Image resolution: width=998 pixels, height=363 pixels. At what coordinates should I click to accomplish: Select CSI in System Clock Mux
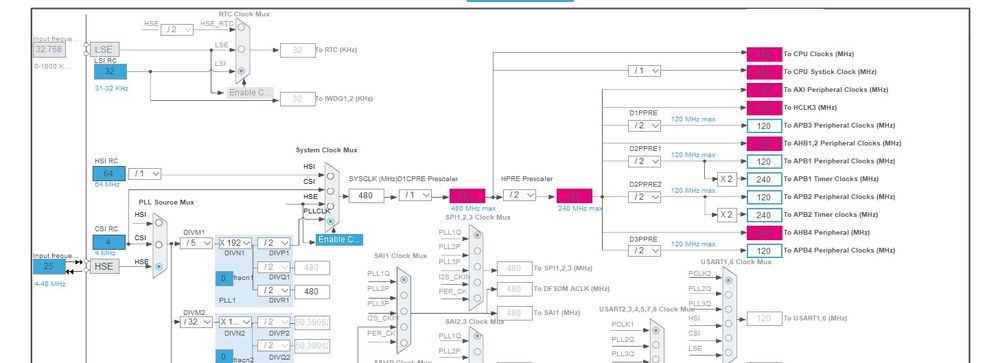pyautogui.click(x=330, y=191)
